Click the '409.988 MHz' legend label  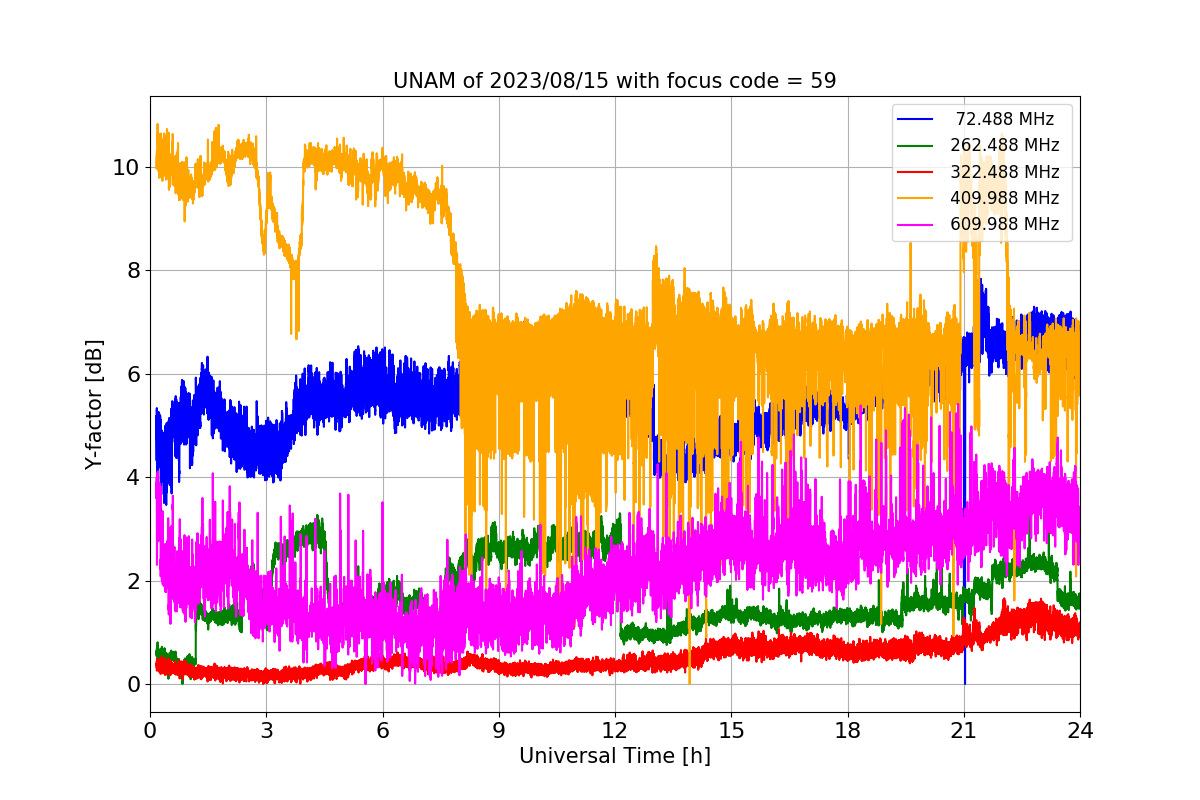click(x=1005, y=198)
